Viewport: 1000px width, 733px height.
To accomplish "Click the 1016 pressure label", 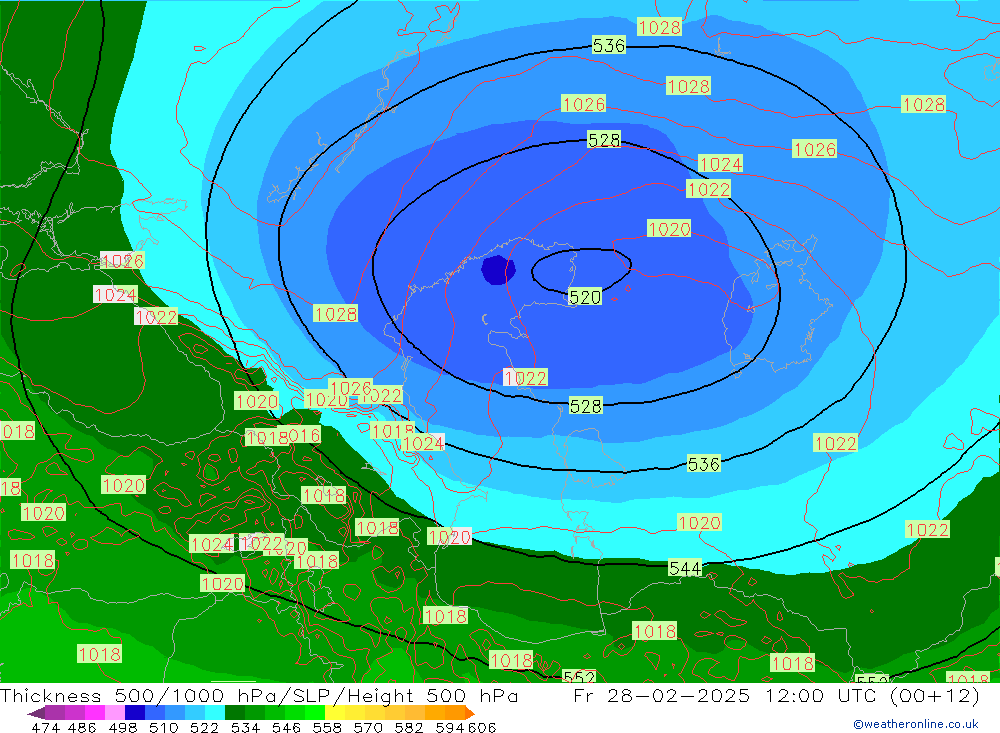I will point(304,436).
